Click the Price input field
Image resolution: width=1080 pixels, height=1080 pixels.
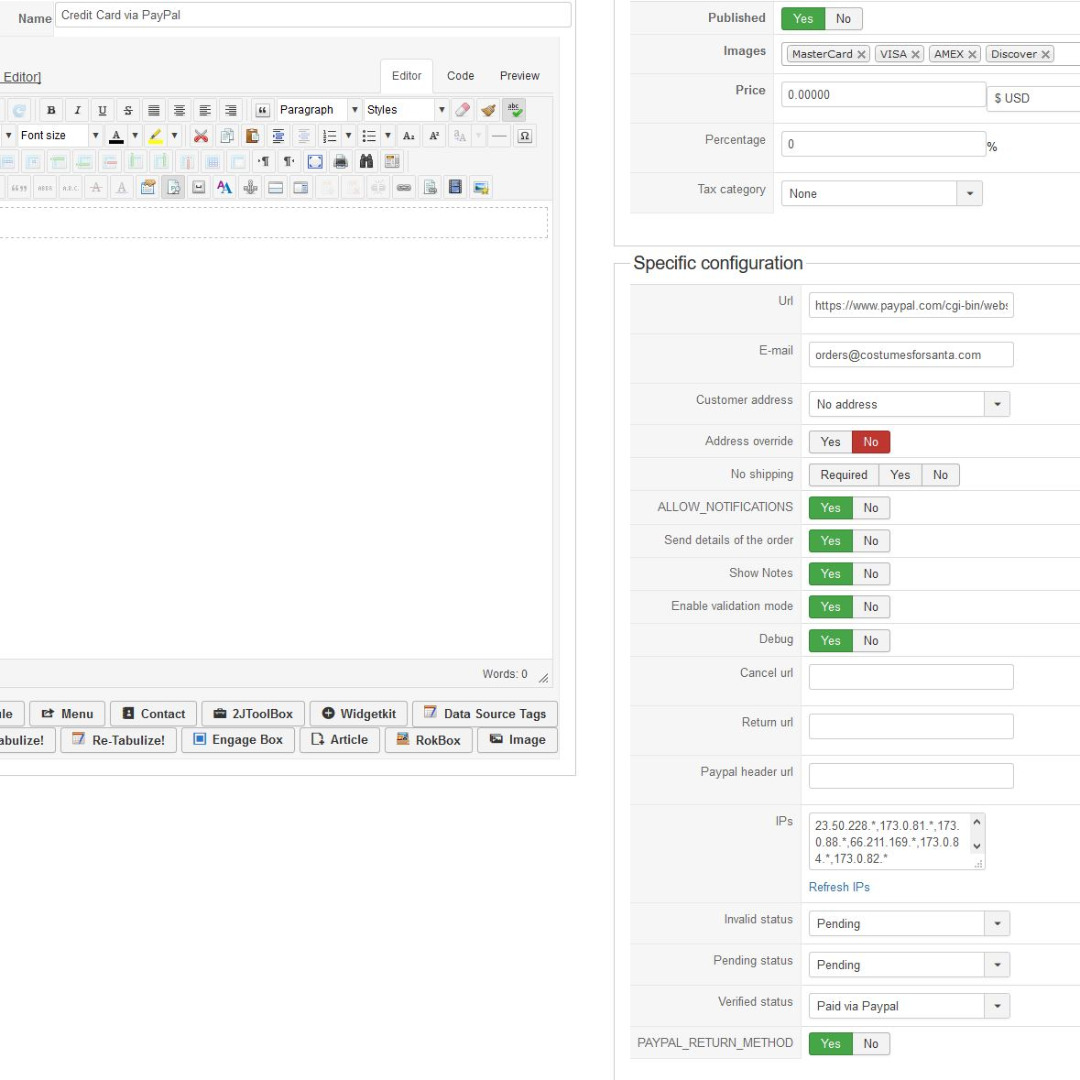[x=883, y=94]
